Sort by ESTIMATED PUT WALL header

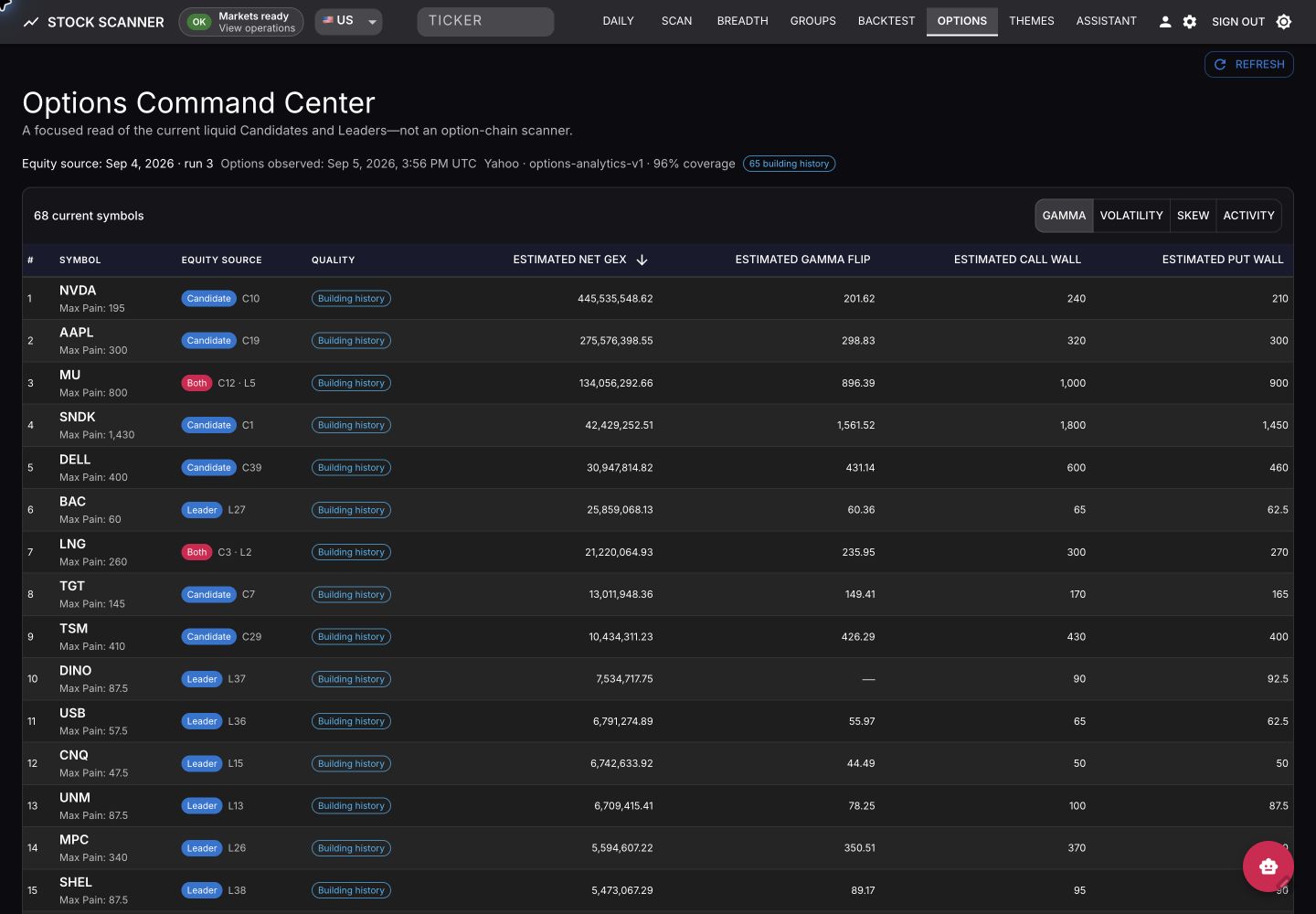[1223, 260]
